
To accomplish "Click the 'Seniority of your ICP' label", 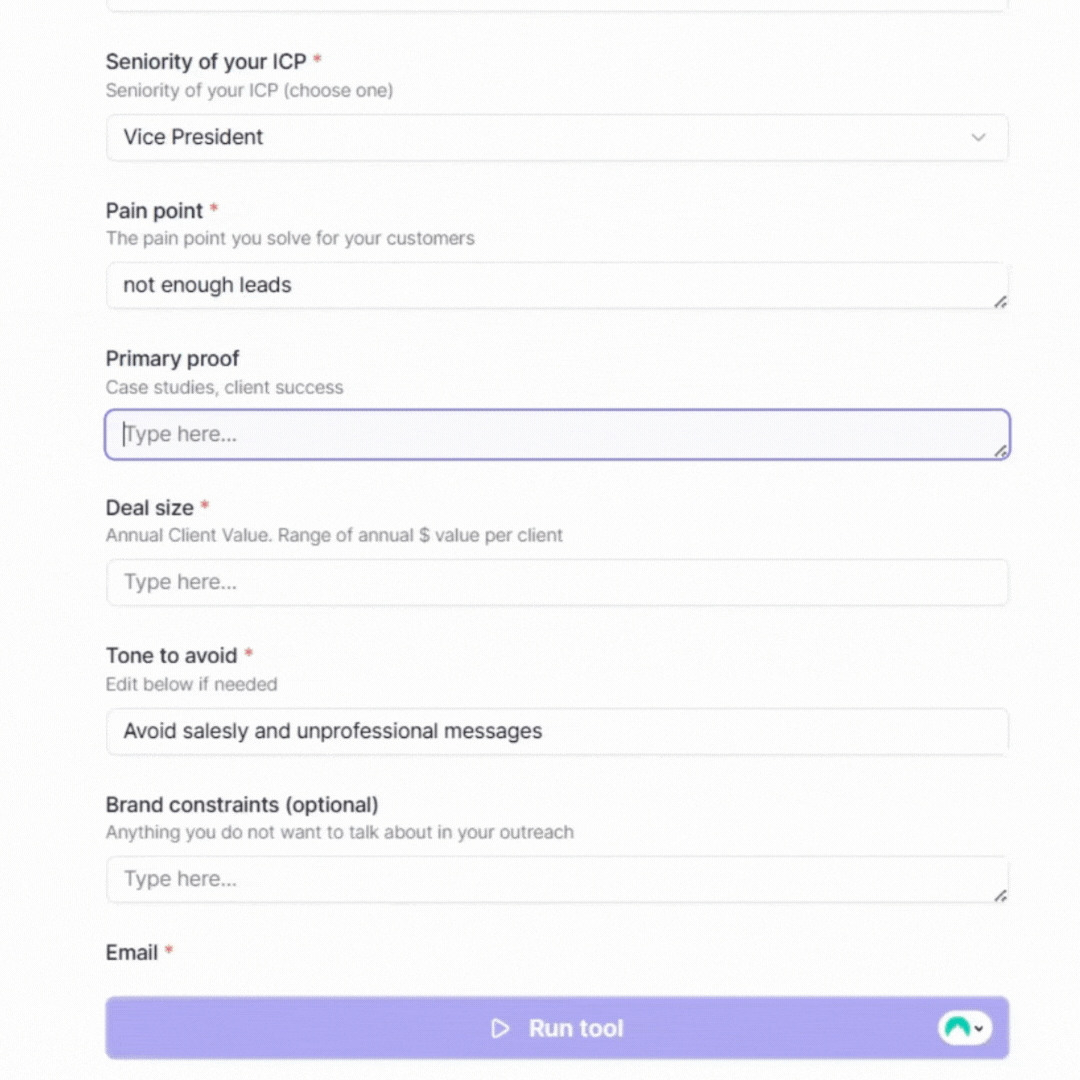I will 206,62.
